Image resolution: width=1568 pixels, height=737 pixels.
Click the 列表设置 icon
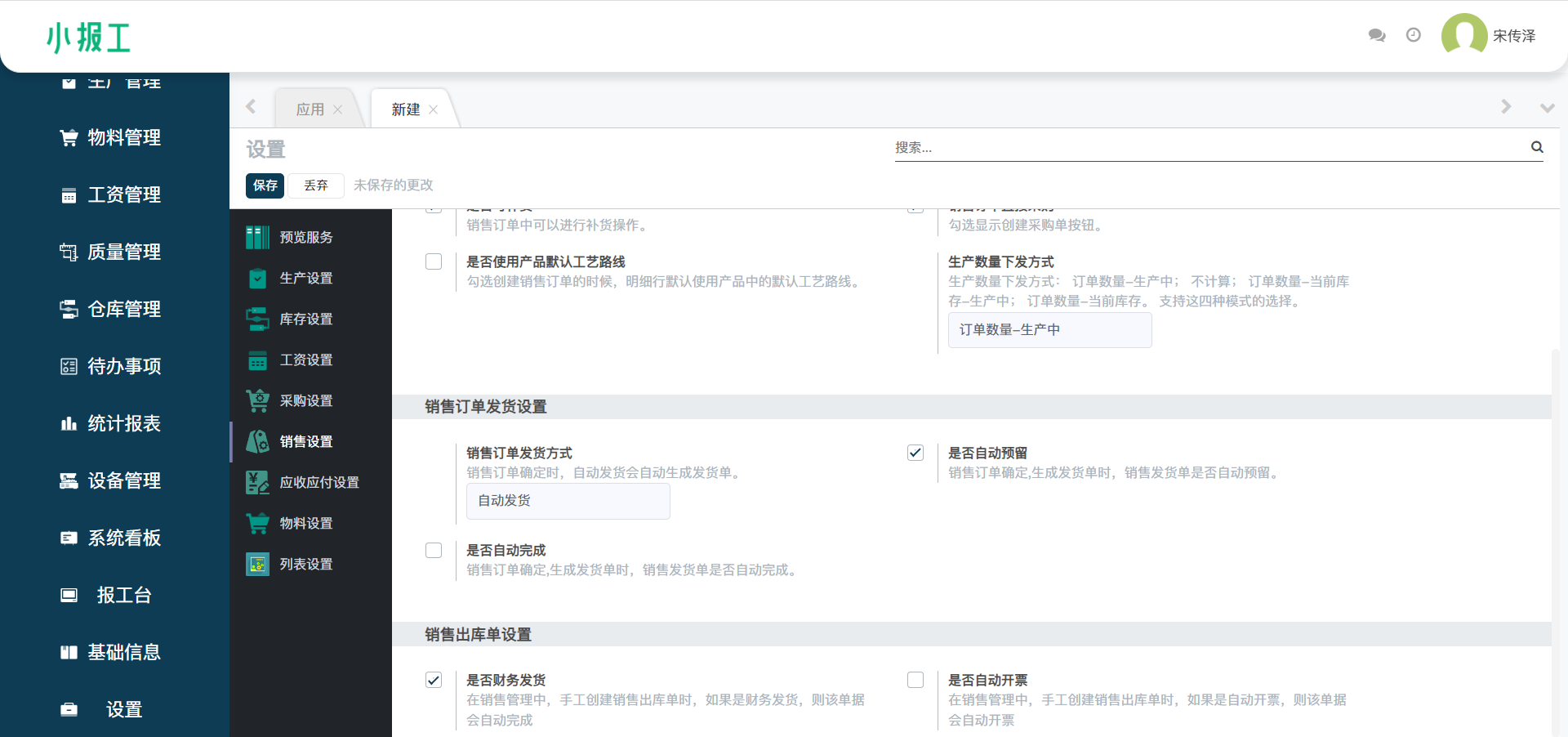257,564
